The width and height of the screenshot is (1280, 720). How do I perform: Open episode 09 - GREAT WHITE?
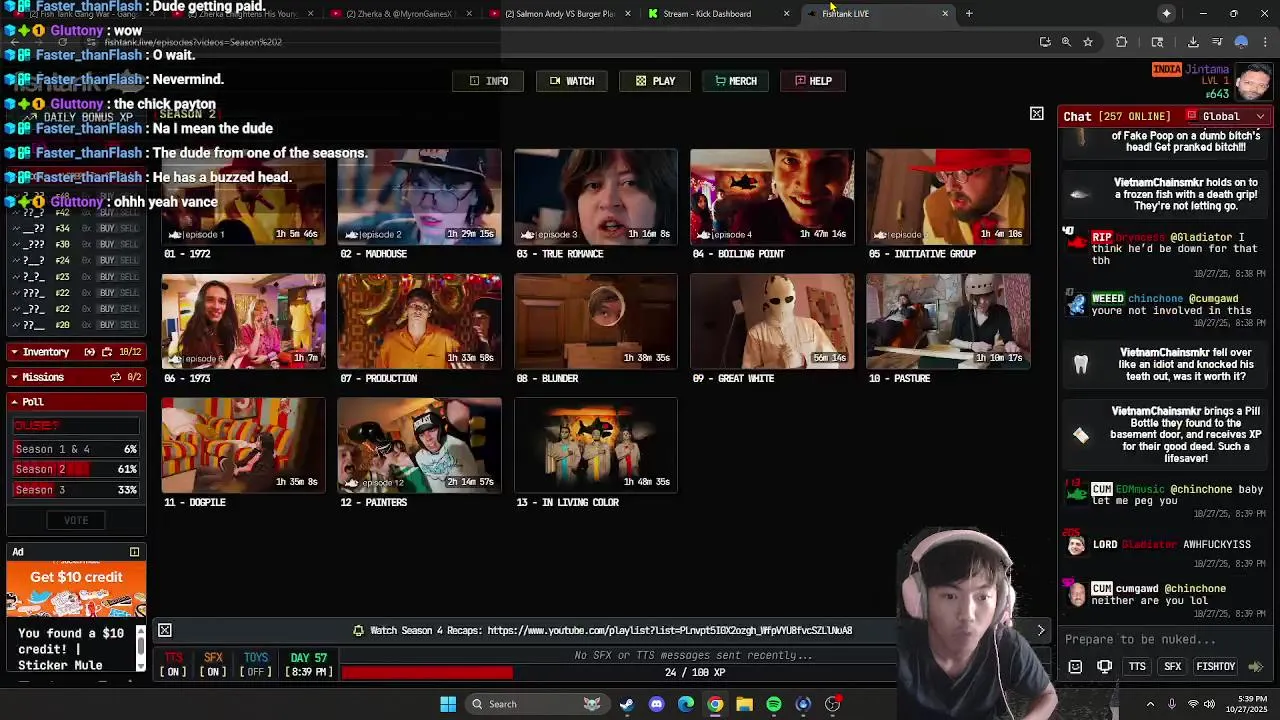(772, 321)
